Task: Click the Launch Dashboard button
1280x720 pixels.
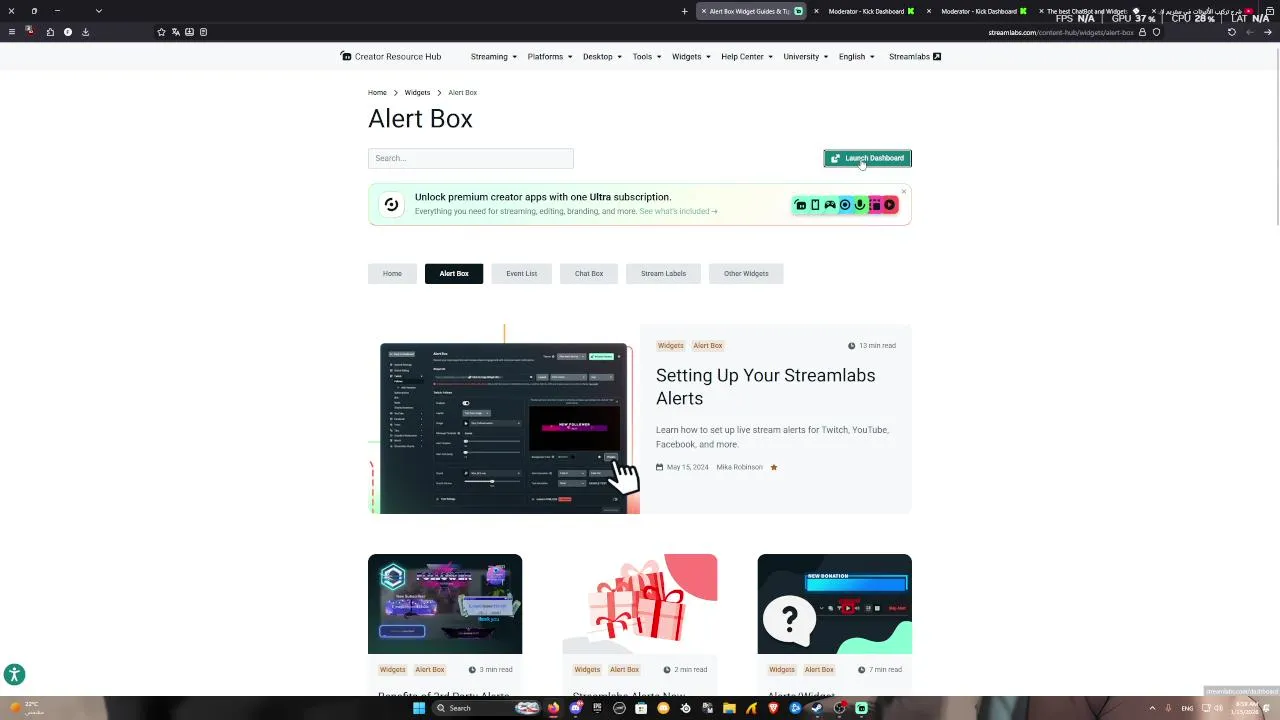Action: [867, 158]
